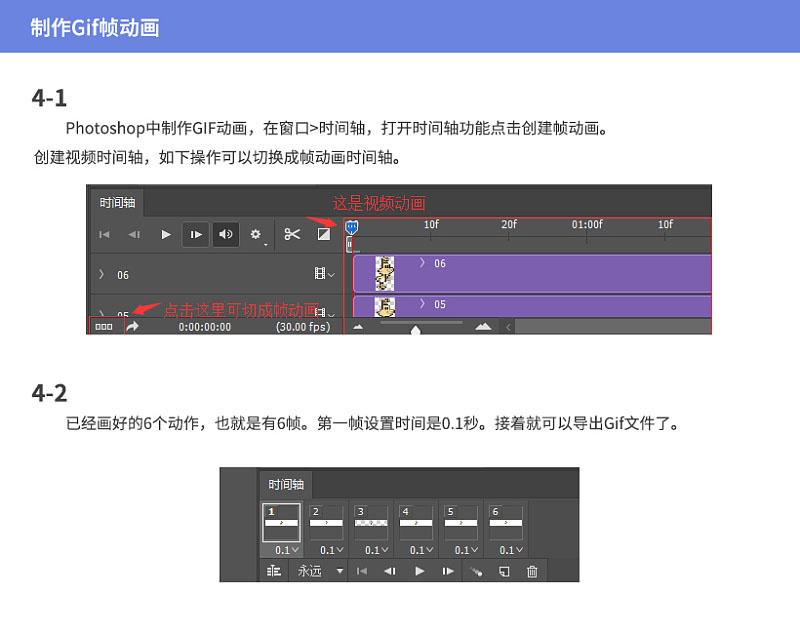This screenshot has width=800, height=622.
Task: Convert to frame animation icon
Action: [104, 327]
